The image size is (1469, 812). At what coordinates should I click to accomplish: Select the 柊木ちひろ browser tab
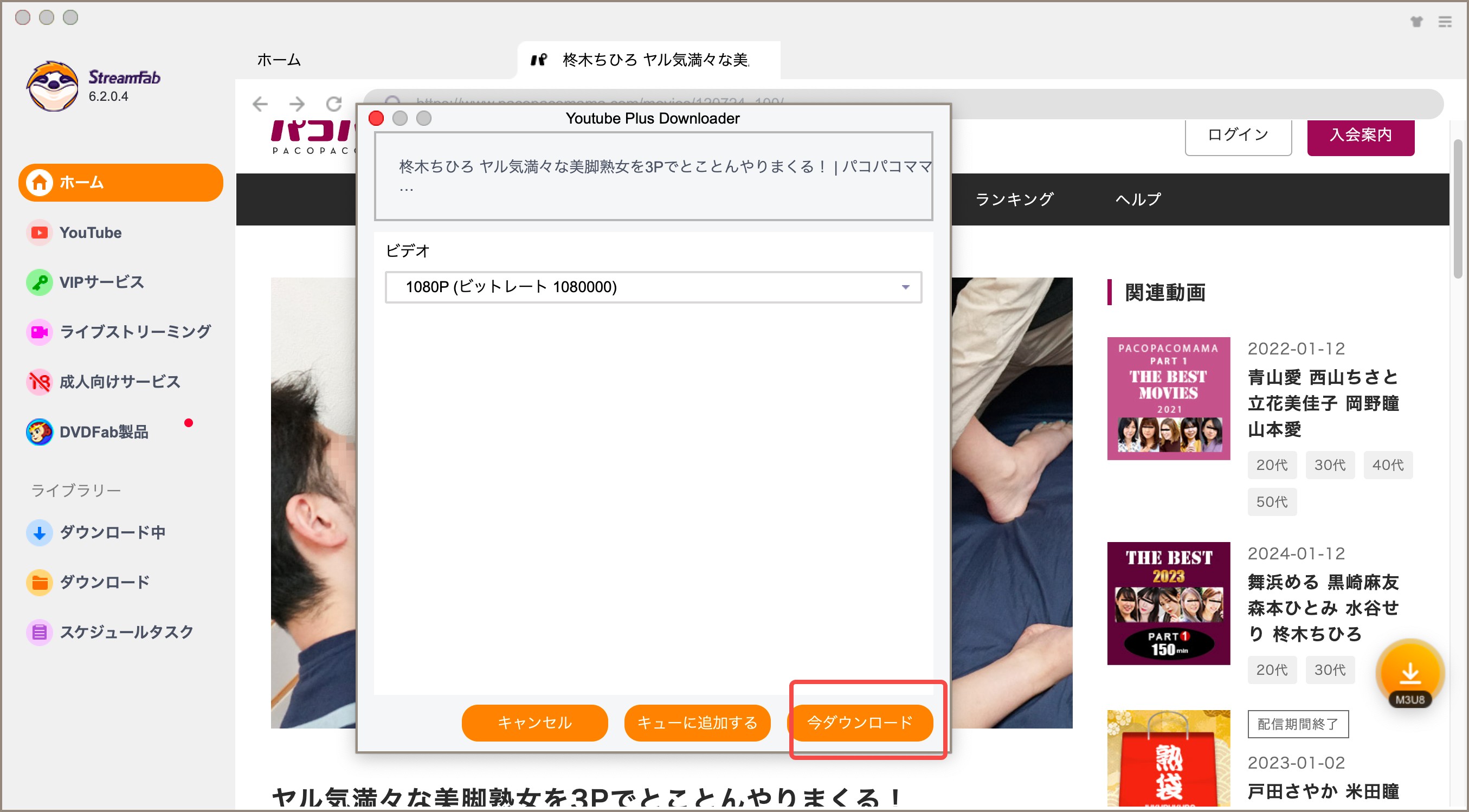coord(649,60)
